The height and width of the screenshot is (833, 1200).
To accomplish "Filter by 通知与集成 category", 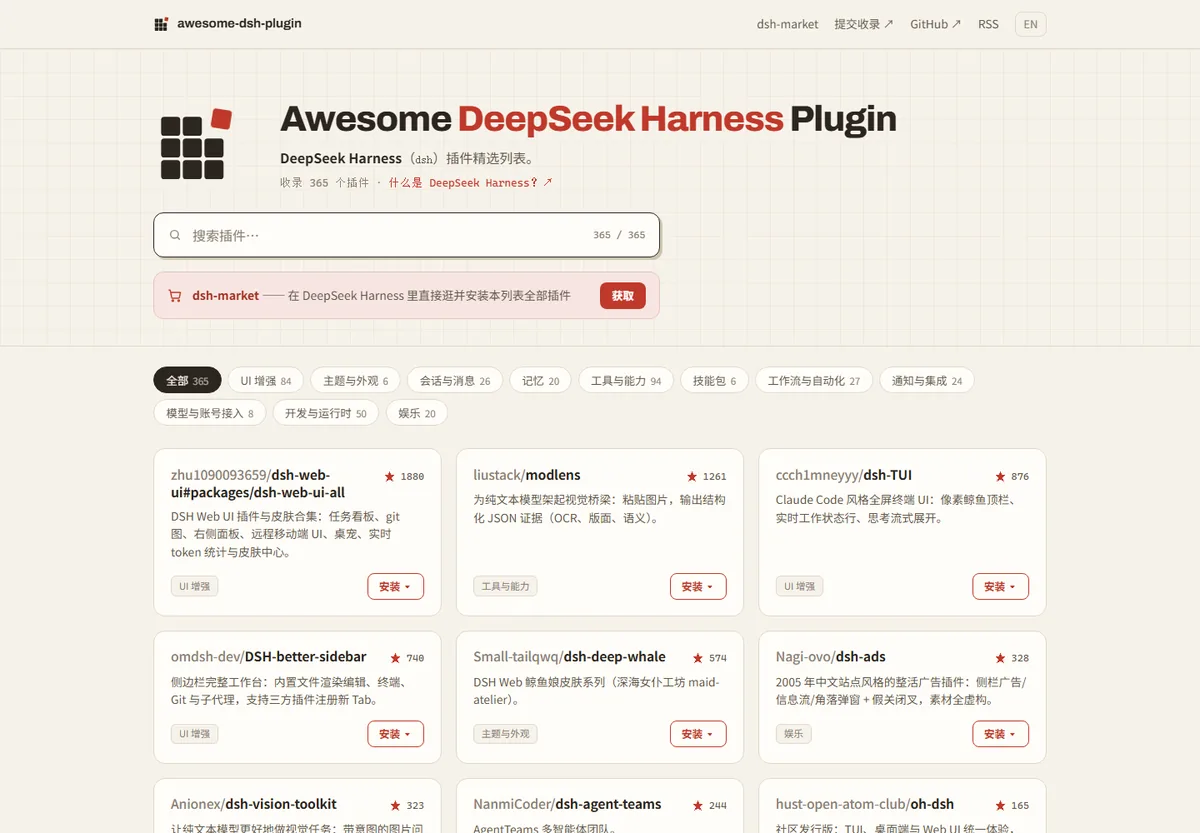I will 927,381.
